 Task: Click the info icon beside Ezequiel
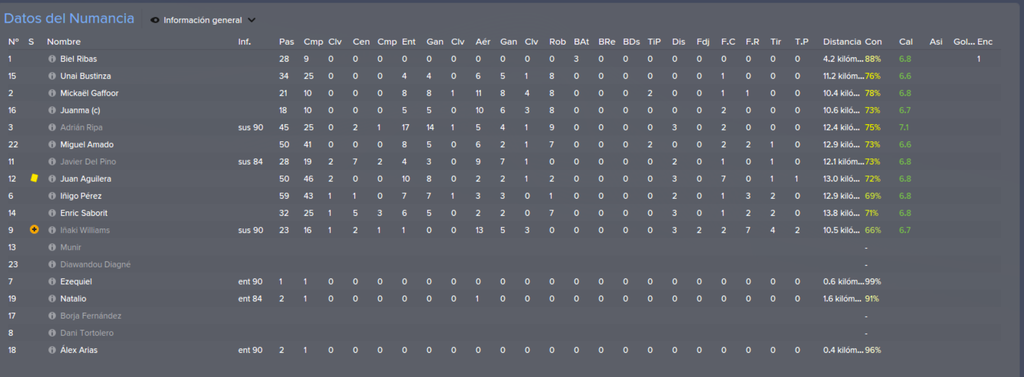[52, 282]
